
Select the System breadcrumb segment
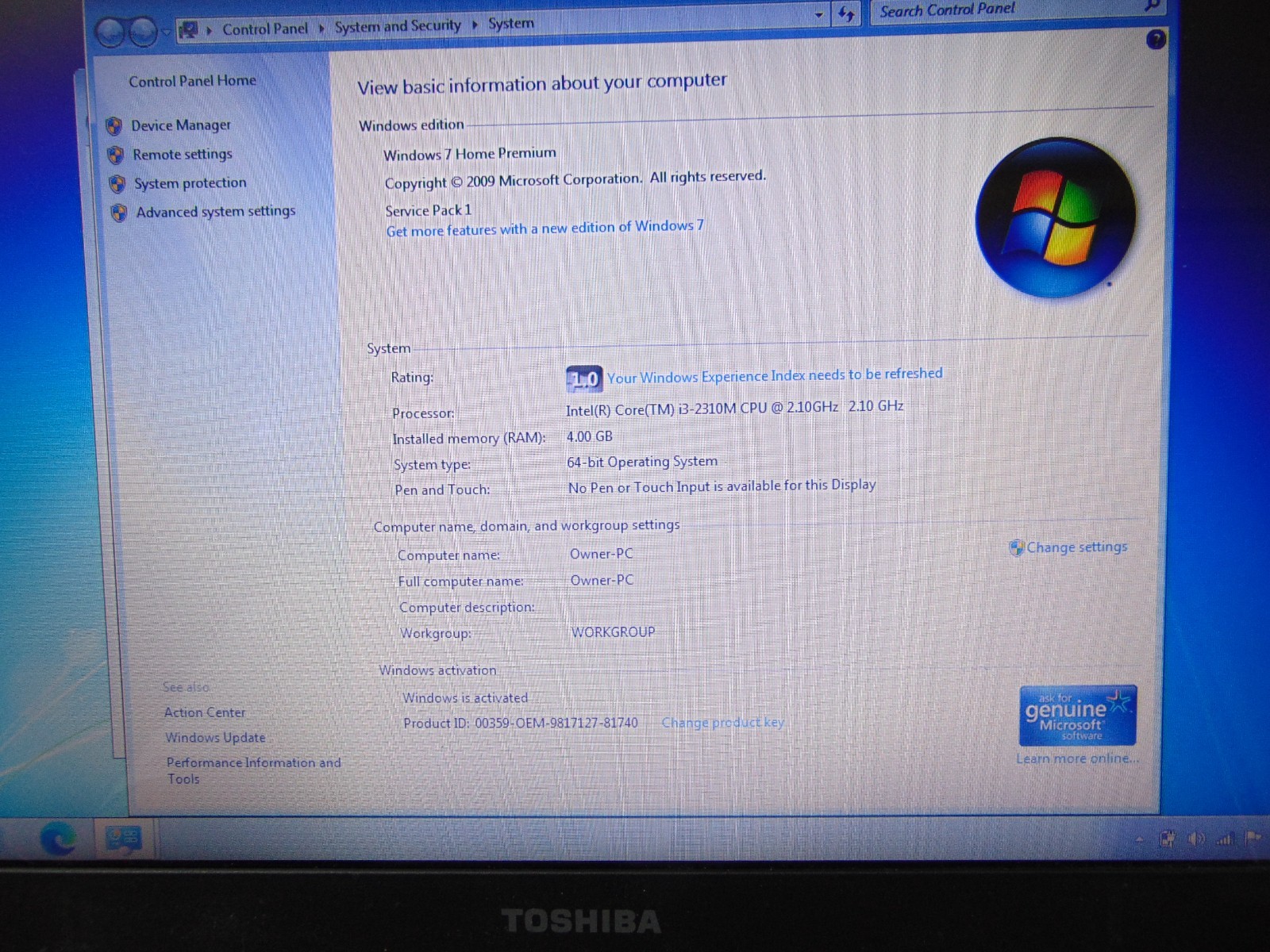(x=511, y=24)
